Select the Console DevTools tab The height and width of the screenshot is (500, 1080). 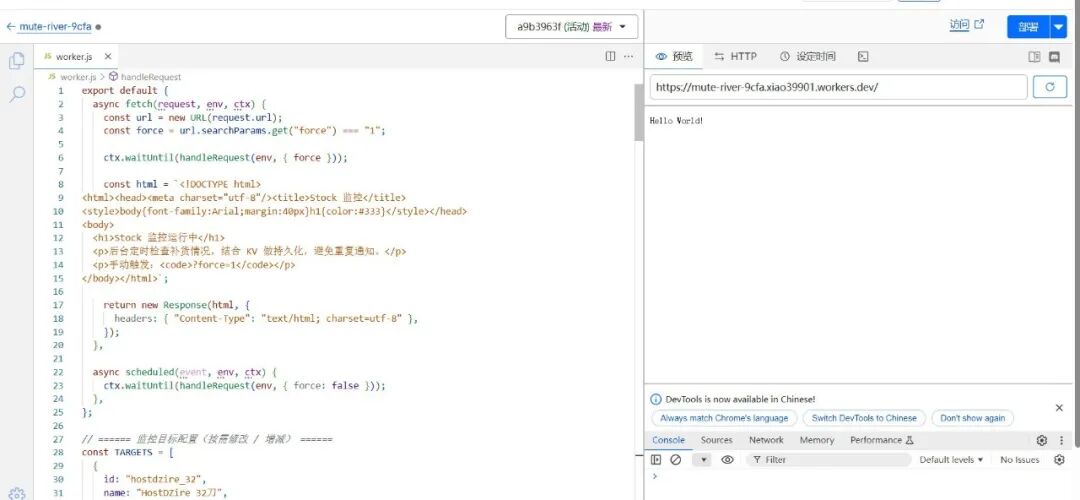668,440
